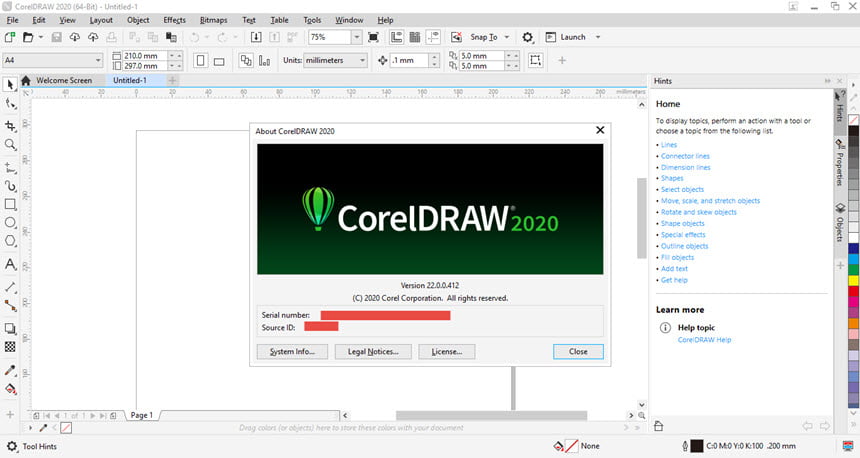Open the Connector lines hint link

click(x=685, y=156)
